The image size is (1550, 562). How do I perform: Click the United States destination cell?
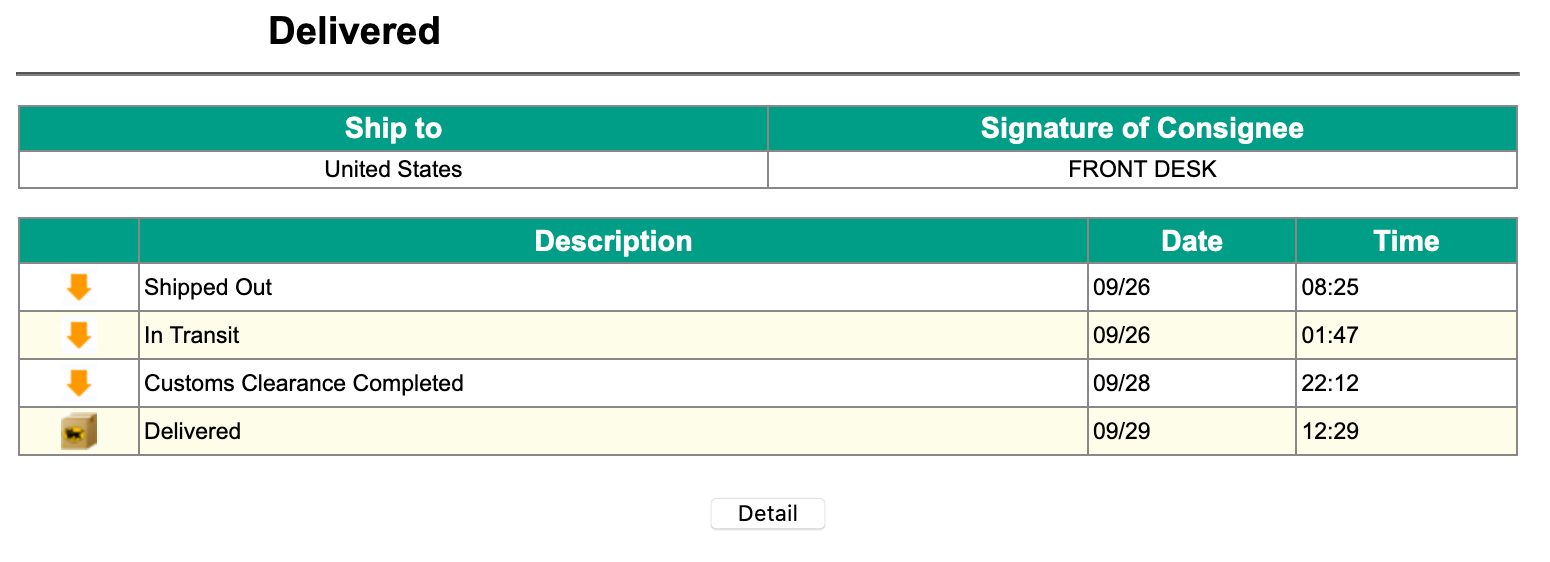click(x=393, y=169)
